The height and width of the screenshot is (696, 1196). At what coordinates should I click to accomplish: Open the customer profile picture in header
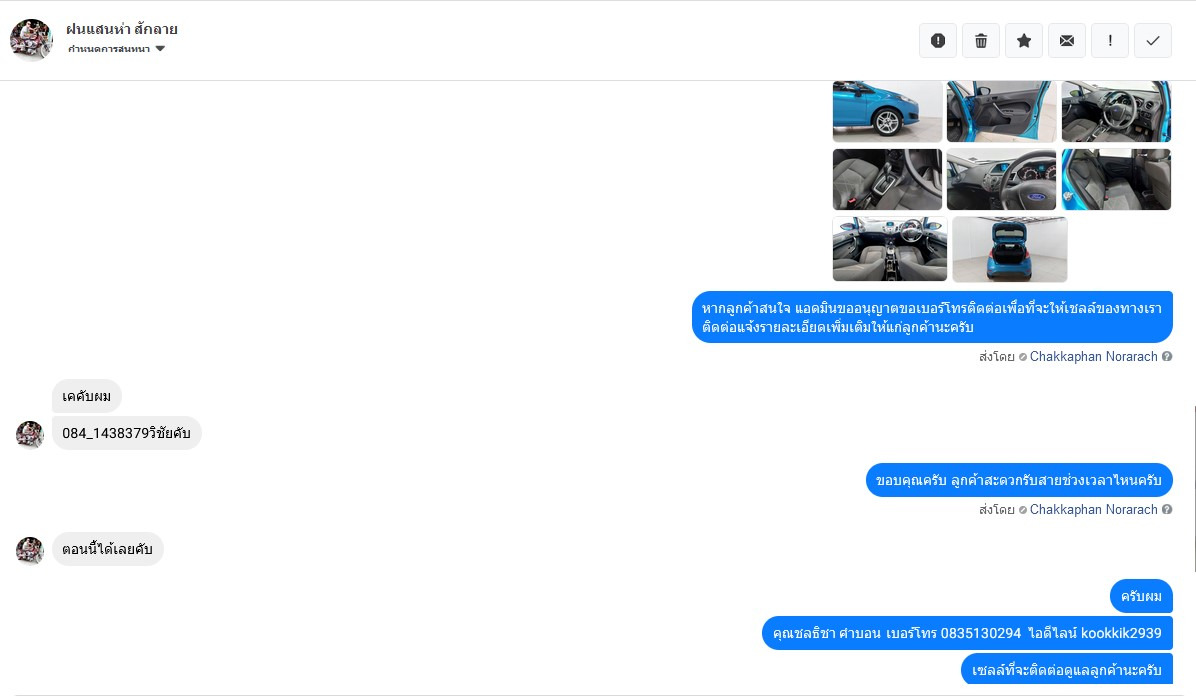click(x=31, y=40)
